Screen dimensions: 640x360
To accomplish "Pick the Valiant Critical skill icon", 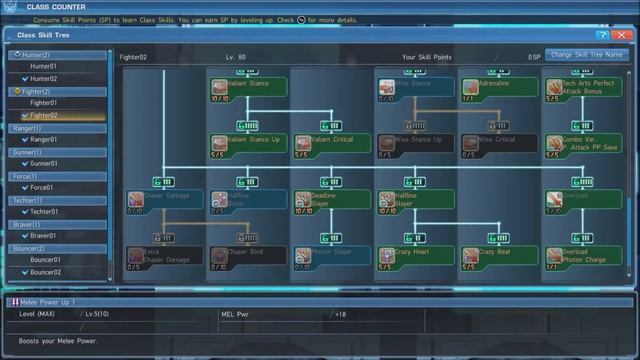I will click(x=303, y=143).
